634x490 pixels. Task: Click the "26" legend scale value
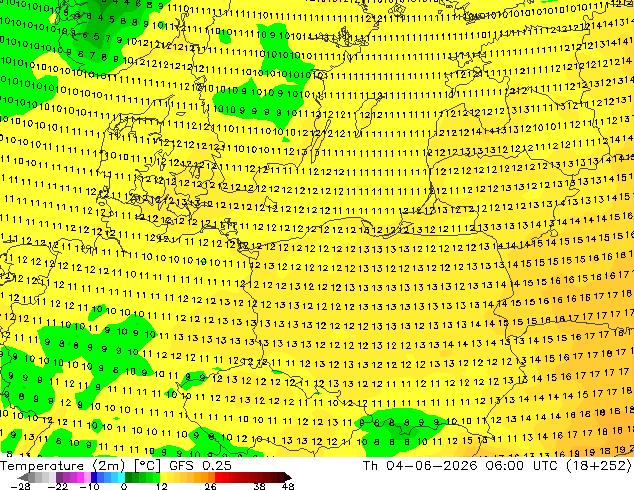(210, 486)
